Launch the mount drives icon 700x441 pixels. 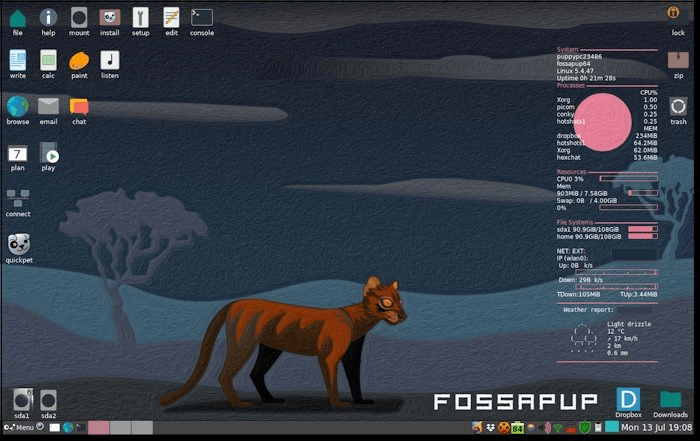tap(79, 18)
